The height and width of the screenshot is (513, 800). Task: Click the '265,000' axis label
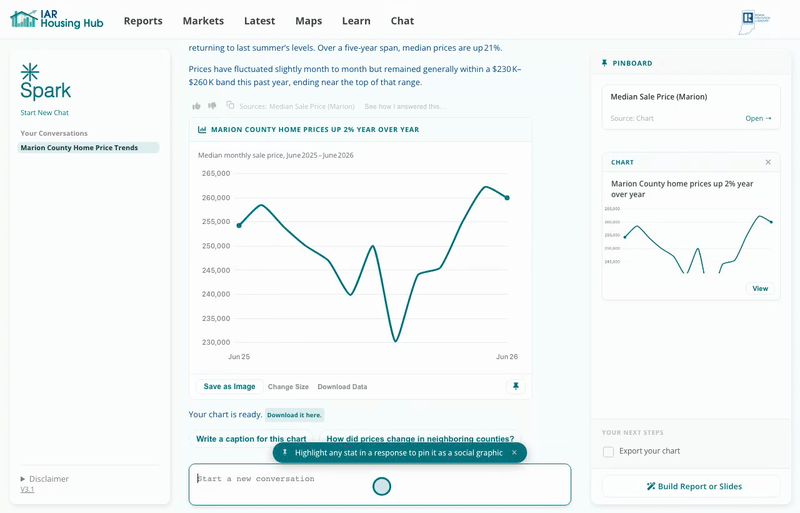point(216,174)
